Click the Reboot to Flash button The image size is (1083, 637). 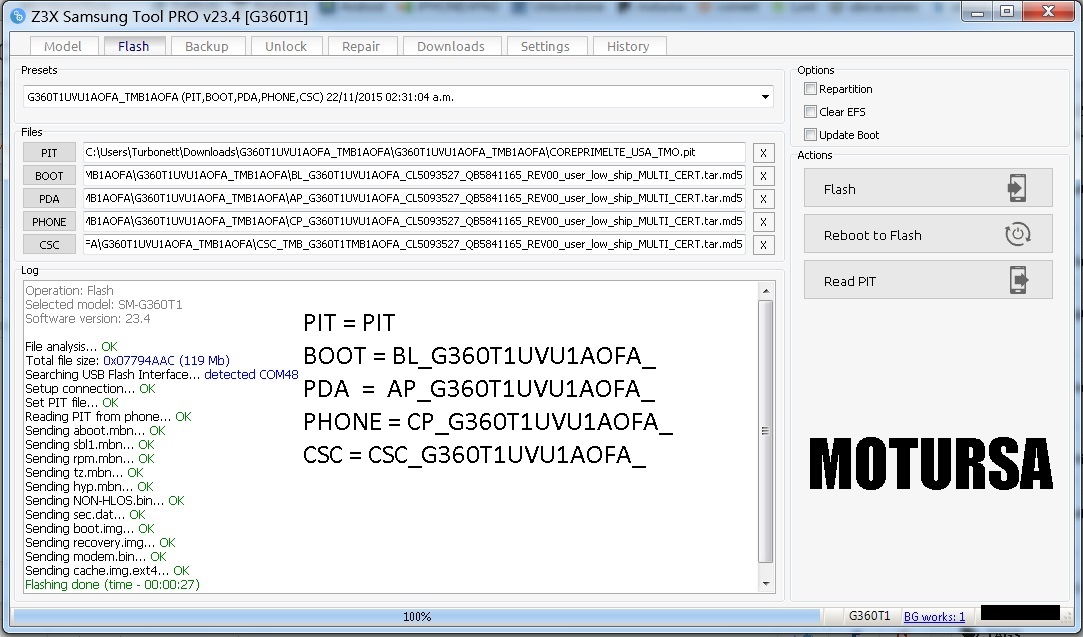point(928,234)
